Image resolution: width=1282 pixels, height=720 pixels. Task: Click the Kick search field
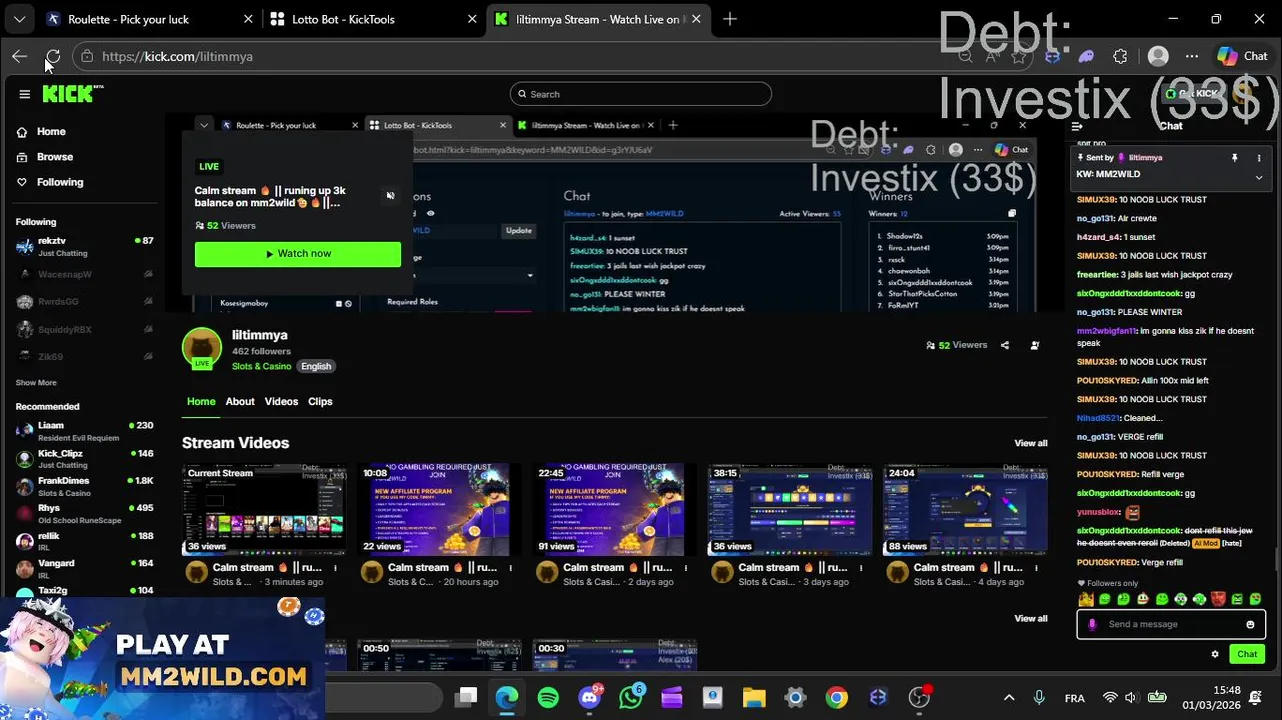640,94
